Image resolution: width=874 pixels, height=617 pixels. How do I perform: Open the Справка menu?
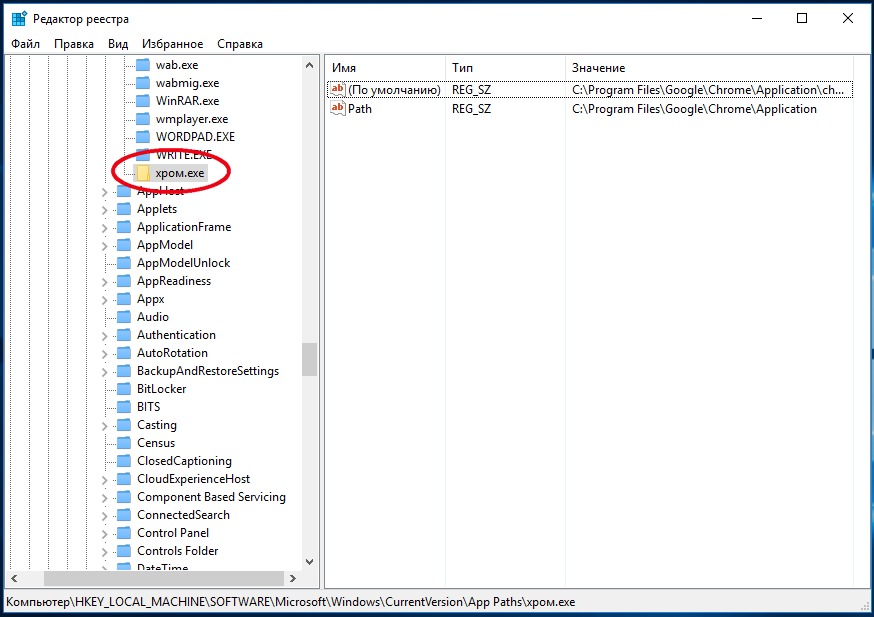click(240, 44)
